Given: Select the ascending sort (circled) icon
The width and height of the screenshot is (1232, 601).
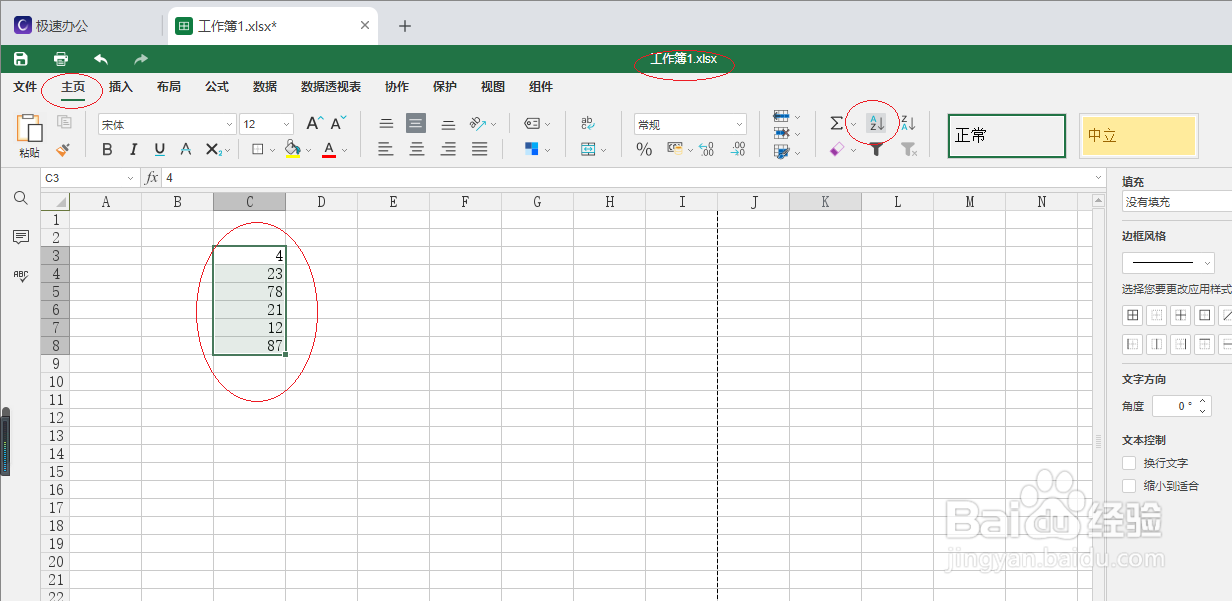Looking at the screenshot, I should click(875, 123).
